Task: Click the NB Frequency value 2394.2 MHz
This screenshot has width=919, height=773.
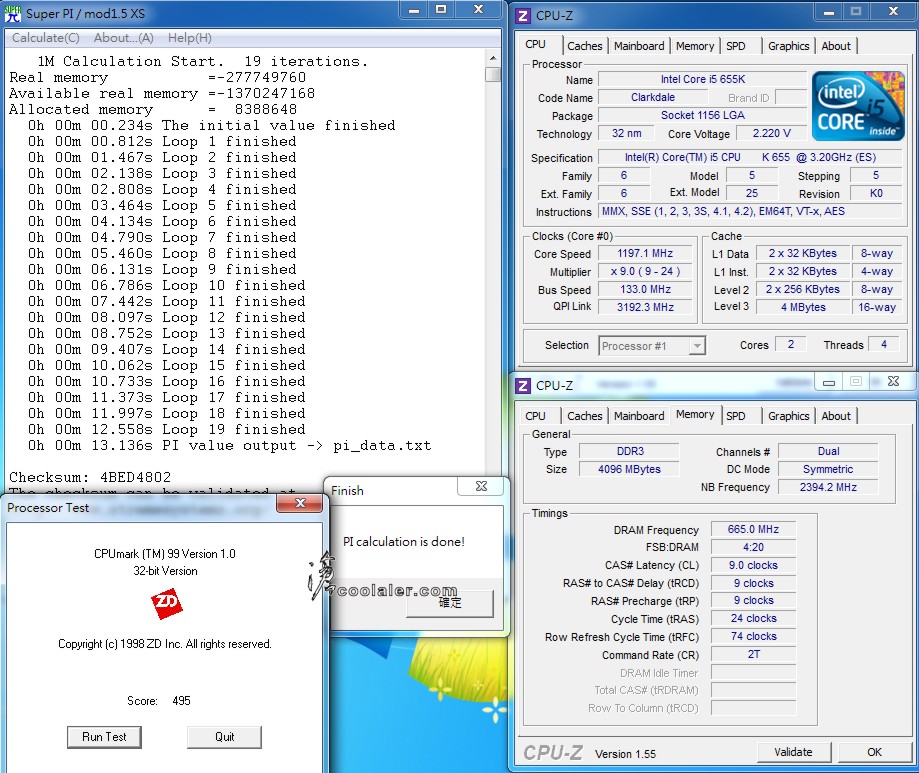Action: [828, 487]
